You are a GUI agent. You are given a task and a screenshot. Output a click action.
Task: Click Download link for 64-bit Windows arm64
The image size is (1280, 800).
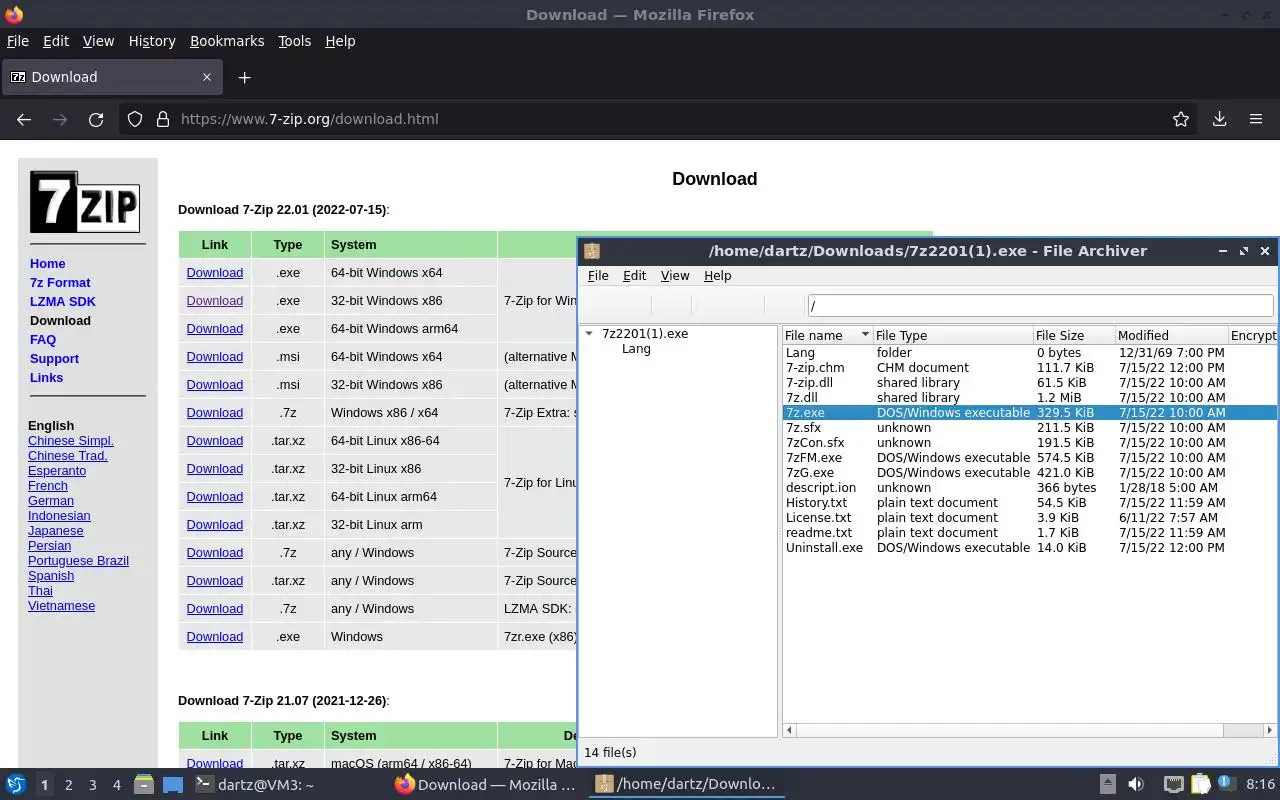(x=214, y=328)
